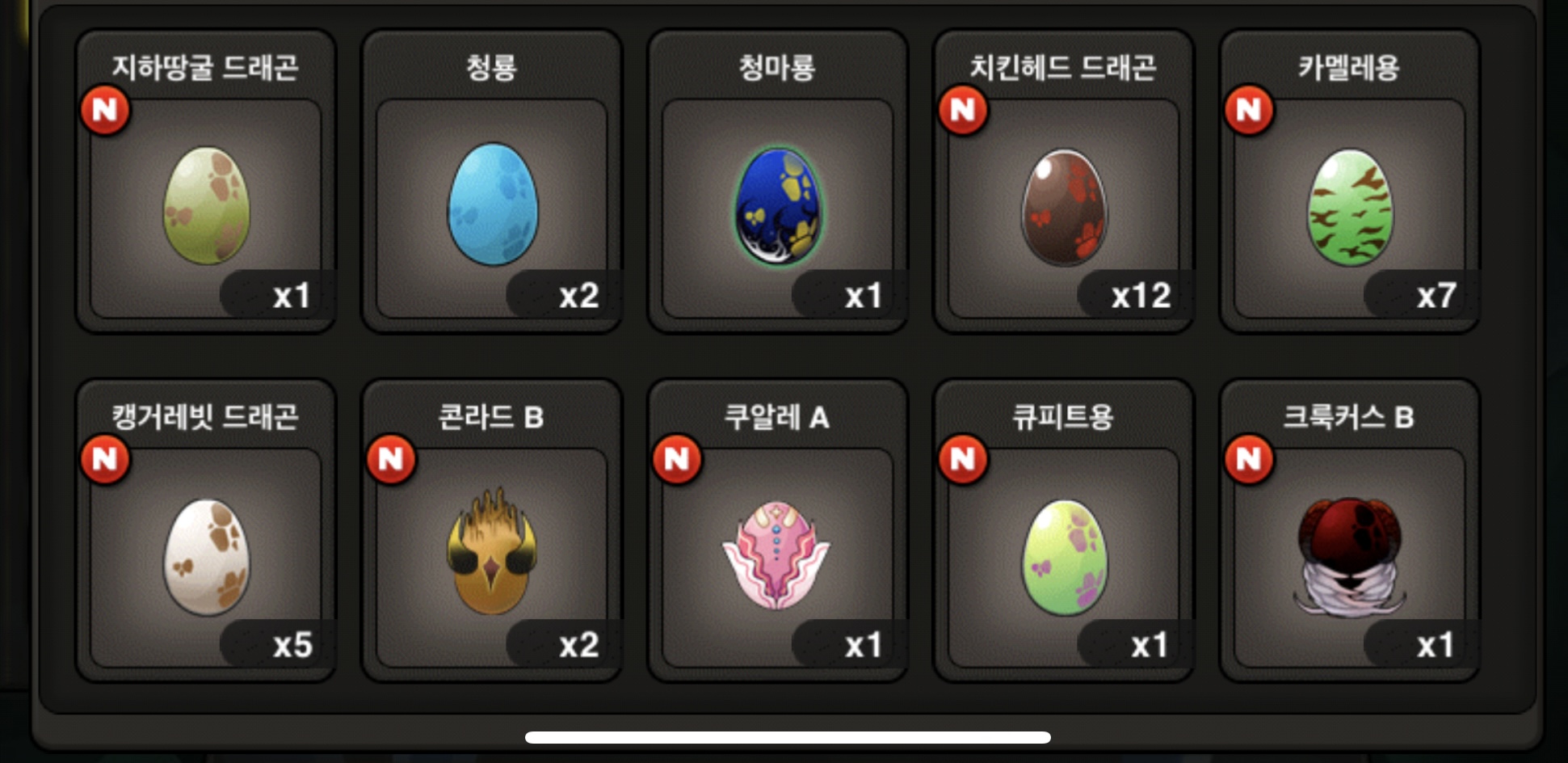This screenshot has height=763, width=1568.
Task: Tap the golden bird-faced 콘라드 B egg
Action: (x=492, y=552)
